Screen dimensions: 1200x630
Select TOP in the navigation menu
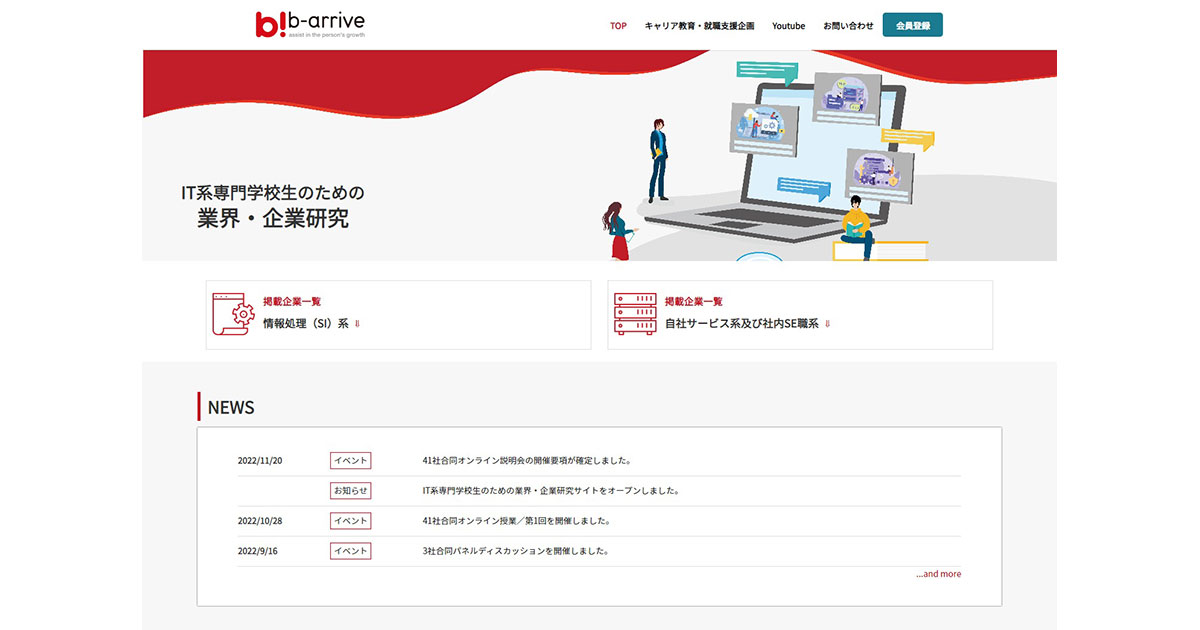click(618, 25)
